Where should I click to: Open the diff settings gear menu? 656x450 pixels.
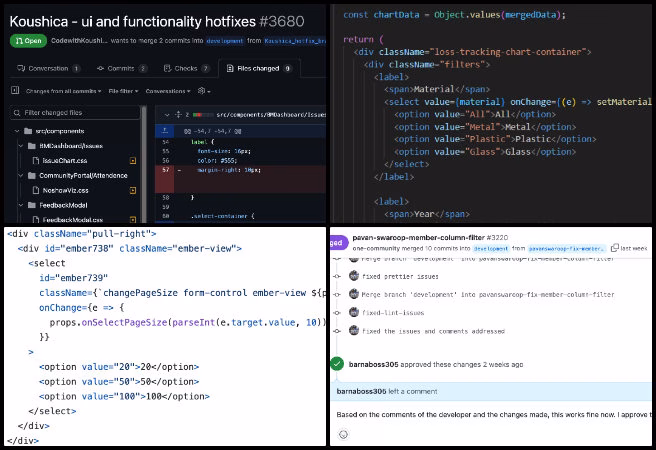[204, 91]
